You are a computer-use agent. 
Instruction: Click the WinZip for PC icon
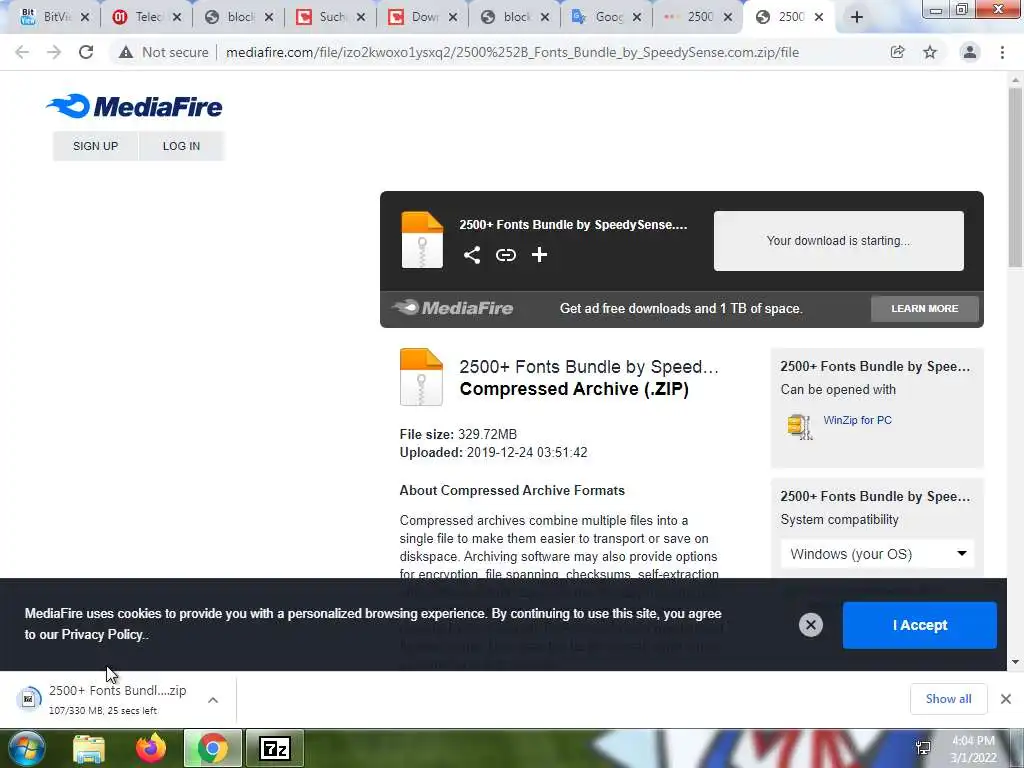tap(800, 427)
